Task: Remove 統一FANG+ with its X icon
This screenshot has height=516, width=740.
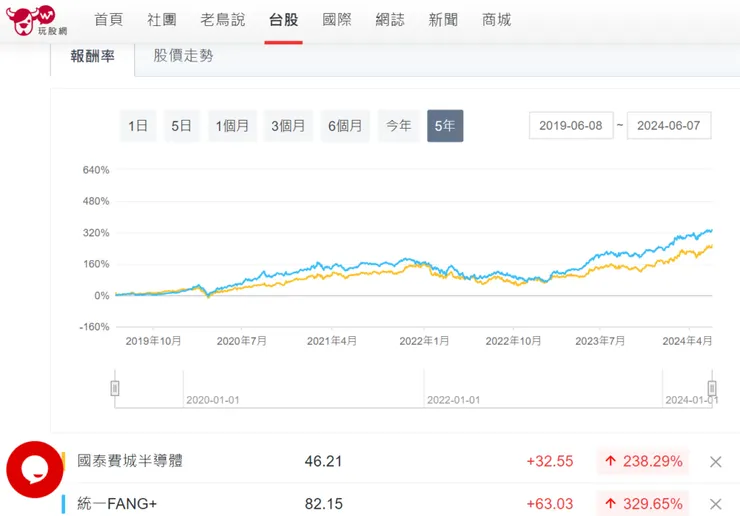Action: tap(715, 504)
